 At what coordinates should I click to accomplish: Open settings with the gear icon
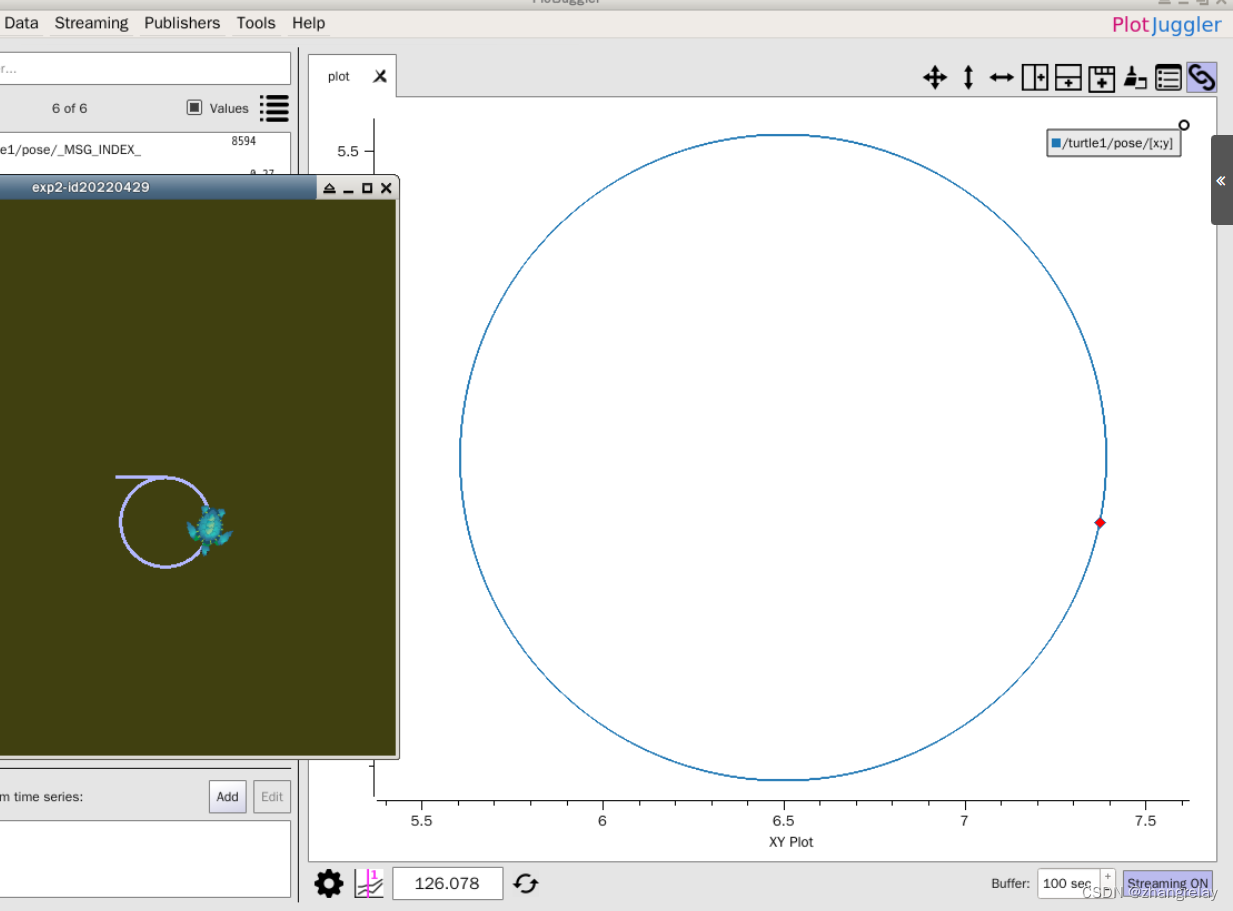click(329, 883)
